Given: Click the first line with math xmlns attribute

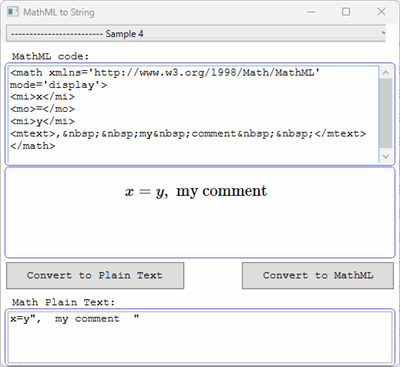Looking at the screenshot, I should pyautogui.click(x=165, y=73).
